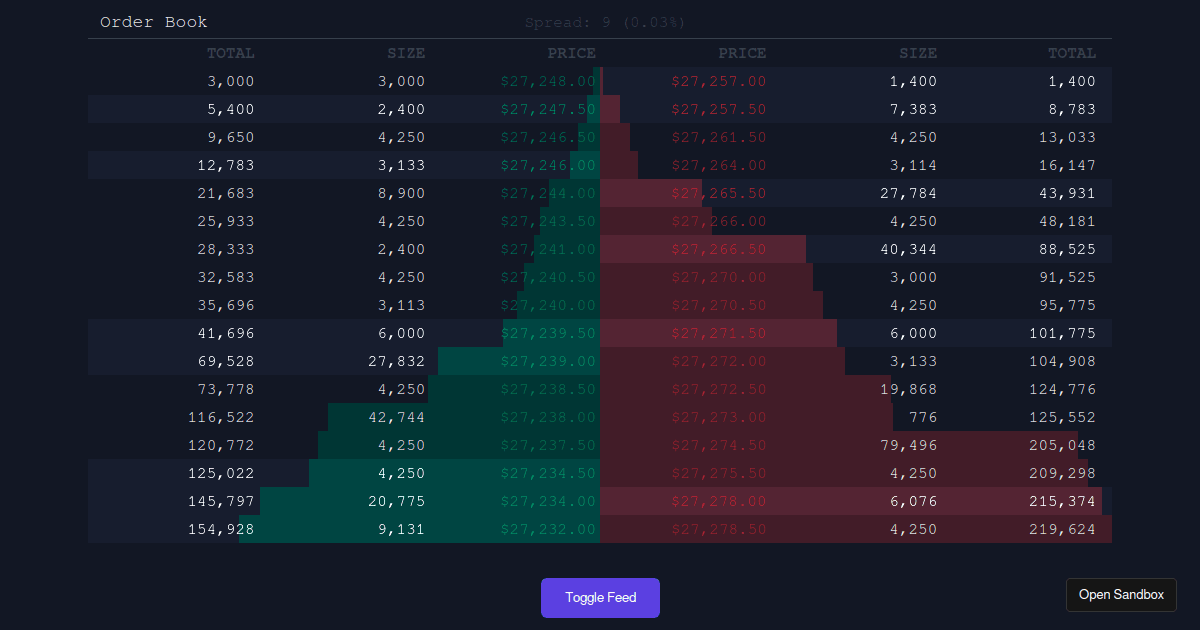Select ask price $27,261.50
Screen dimensions: 1200x630
719,137
